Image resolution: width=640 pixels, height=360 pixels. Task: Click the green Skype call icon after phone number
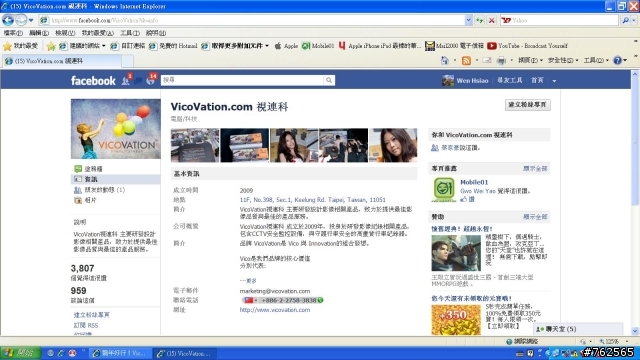point(320,300)
